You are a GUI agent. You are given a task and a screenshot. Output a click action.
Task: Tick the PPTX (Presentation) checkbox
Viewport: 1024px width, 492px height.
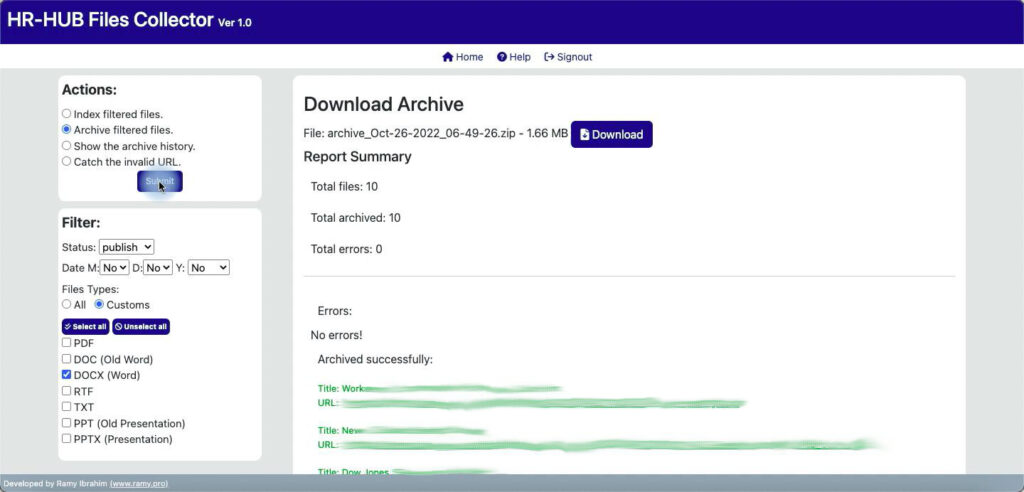[x=67, y=439]
